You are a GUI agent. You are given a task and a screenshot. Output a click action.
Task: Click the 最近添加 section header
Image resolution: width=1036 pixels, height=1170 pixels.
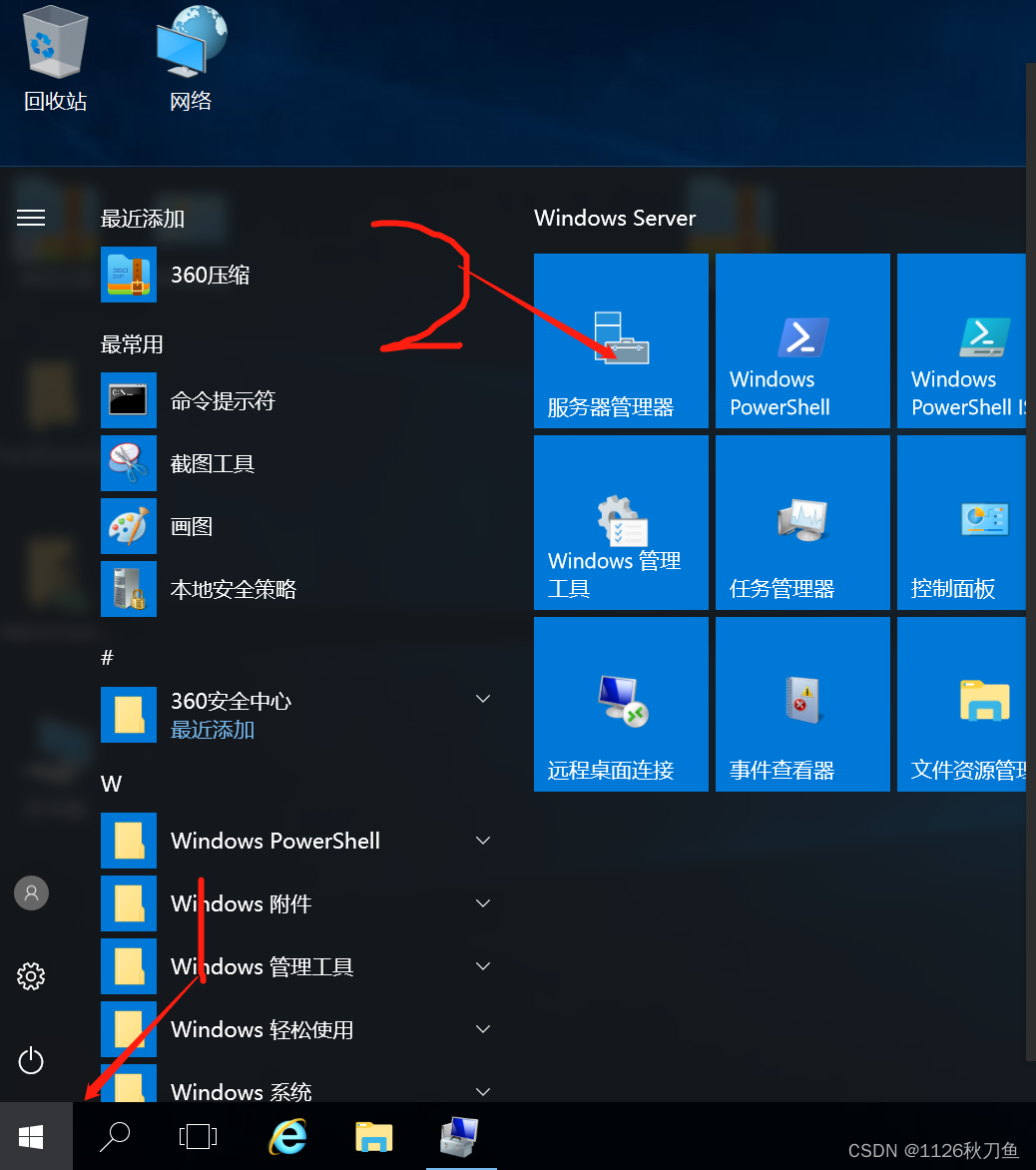143,219
